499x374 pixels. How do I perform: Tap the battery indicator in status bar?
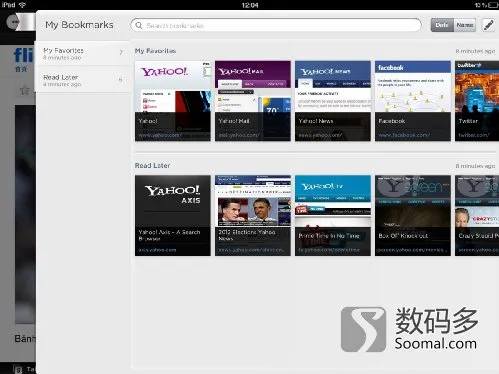[x=493, y=5]
